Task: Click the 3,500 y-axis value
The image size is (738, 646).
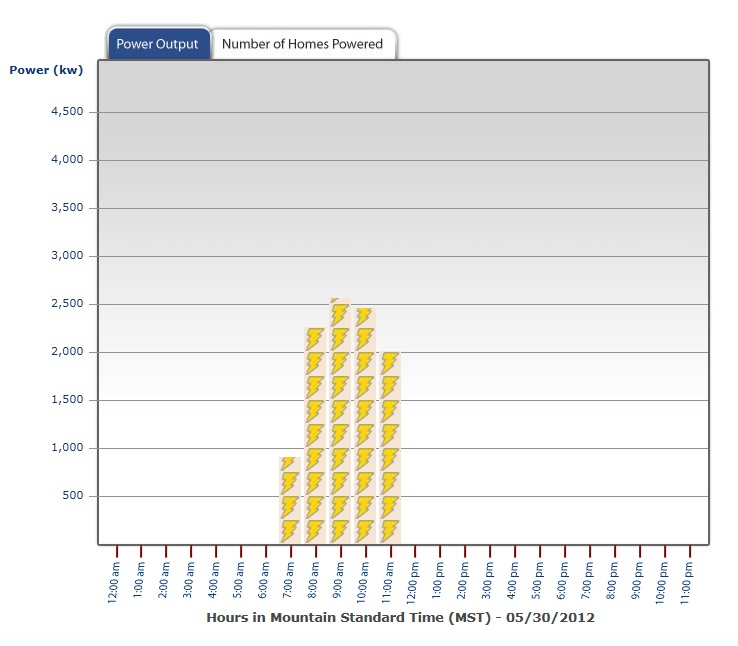Action: pos(67,207)
